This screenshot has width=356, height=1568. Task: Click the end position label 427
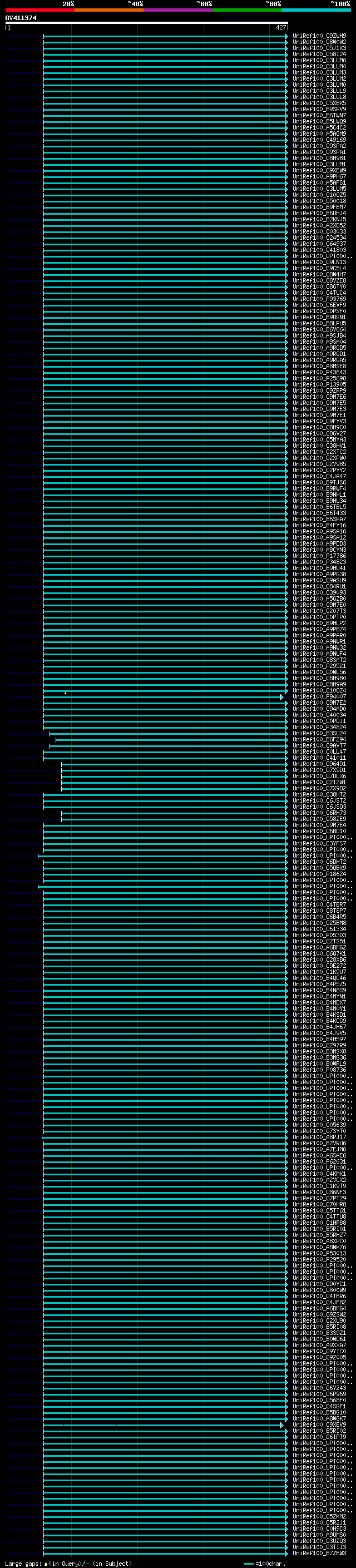tap(280, 27)
